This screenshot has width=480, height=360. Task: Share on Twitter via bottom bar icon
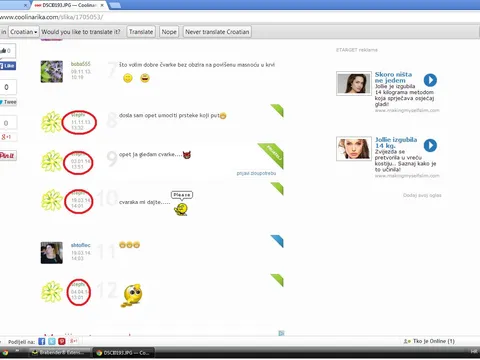point(52,341)
